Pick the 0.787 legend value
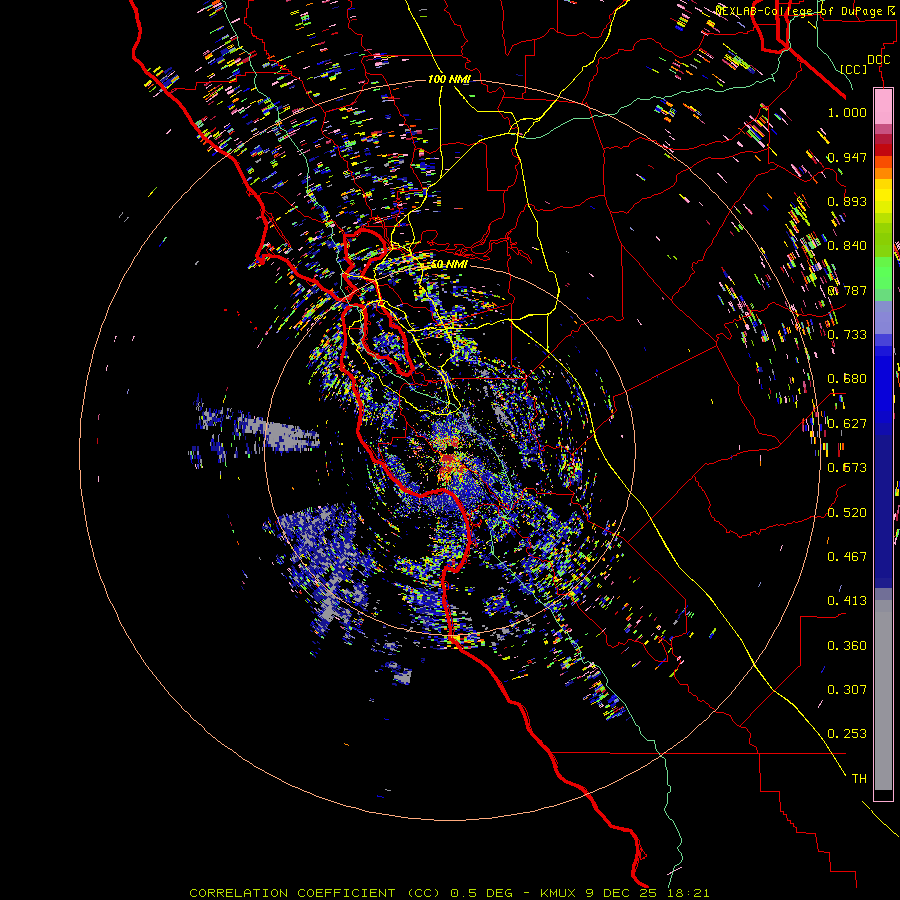 [x=847, y=290]
